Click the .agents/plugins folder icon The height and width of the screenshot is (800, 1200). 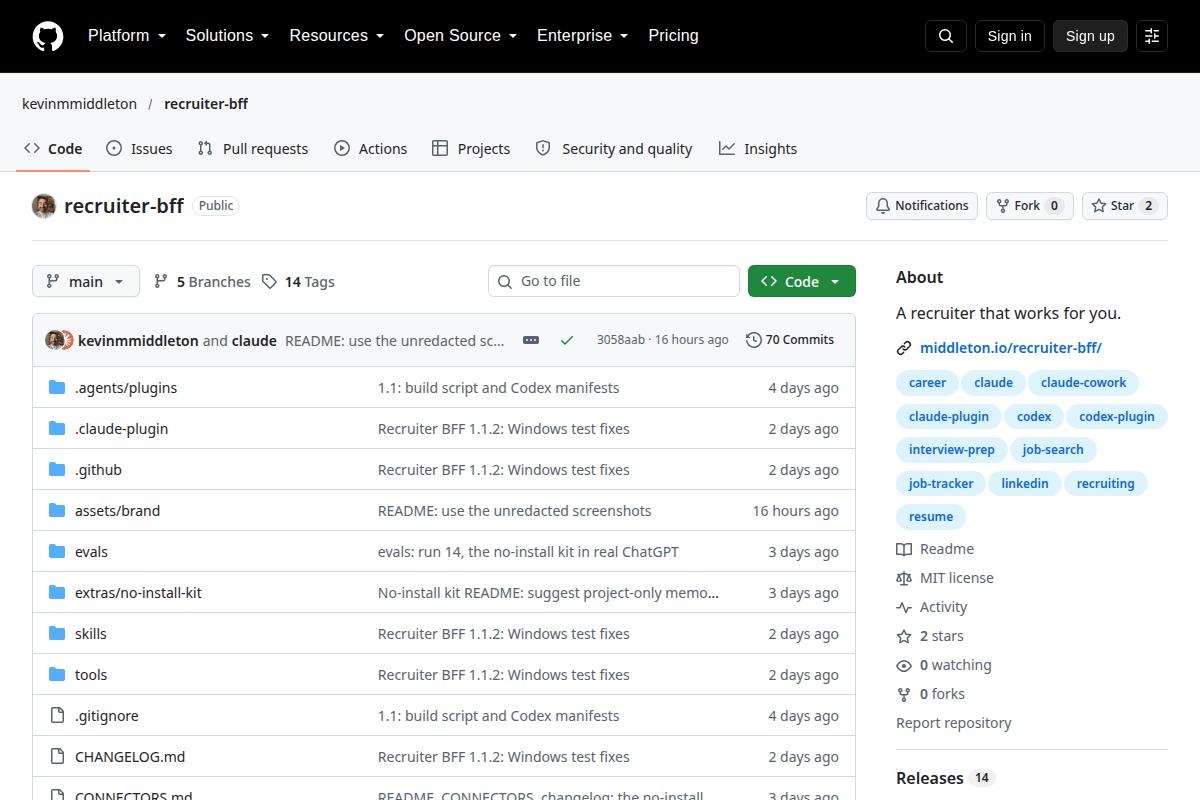click(x=57, y=388)
